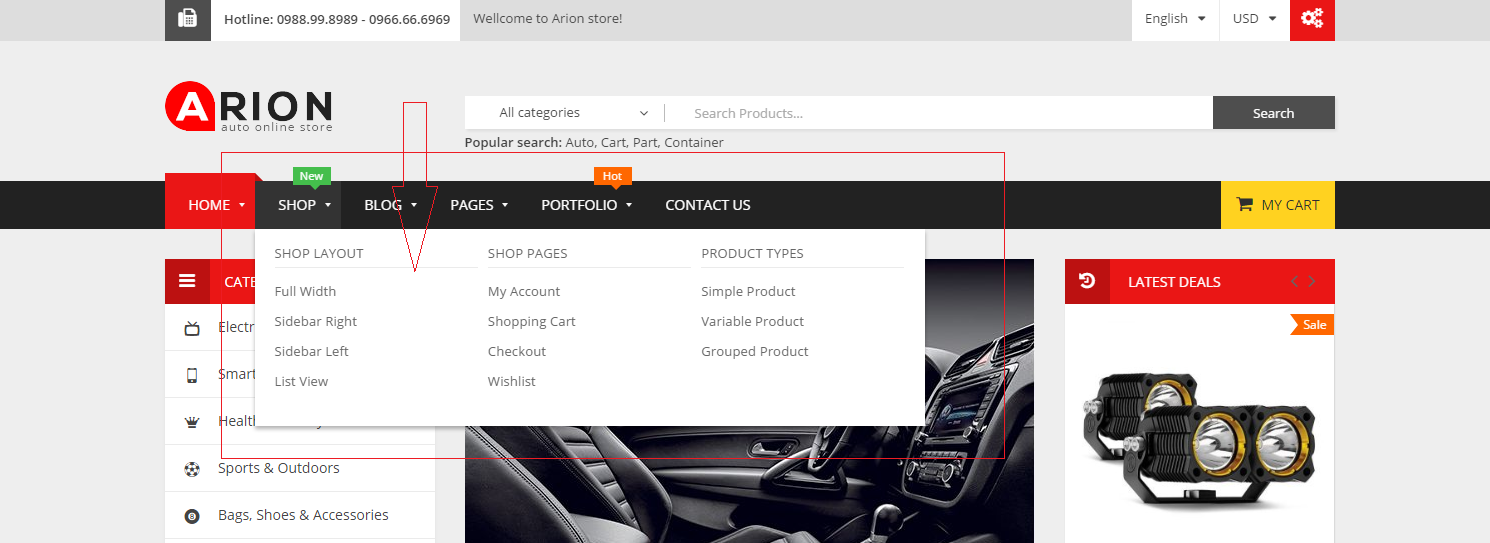
Task: Focus the Search Products input field
Action: [x=940, y=113]
